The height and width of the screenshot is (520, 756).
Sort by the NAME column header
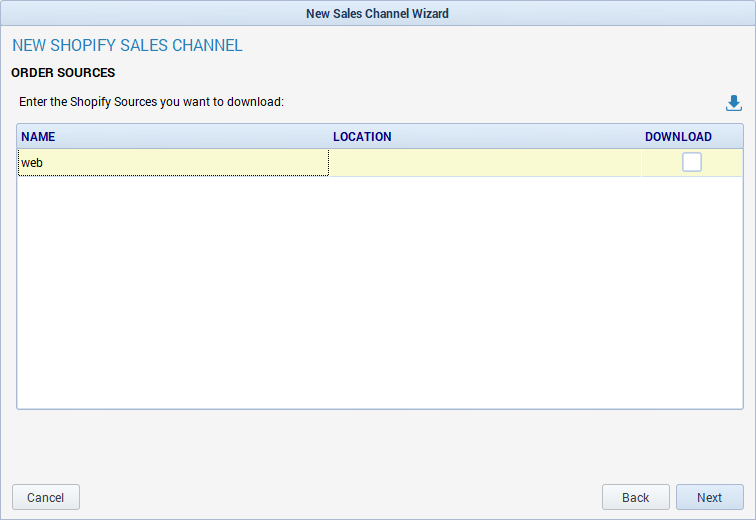pos(174,136)
